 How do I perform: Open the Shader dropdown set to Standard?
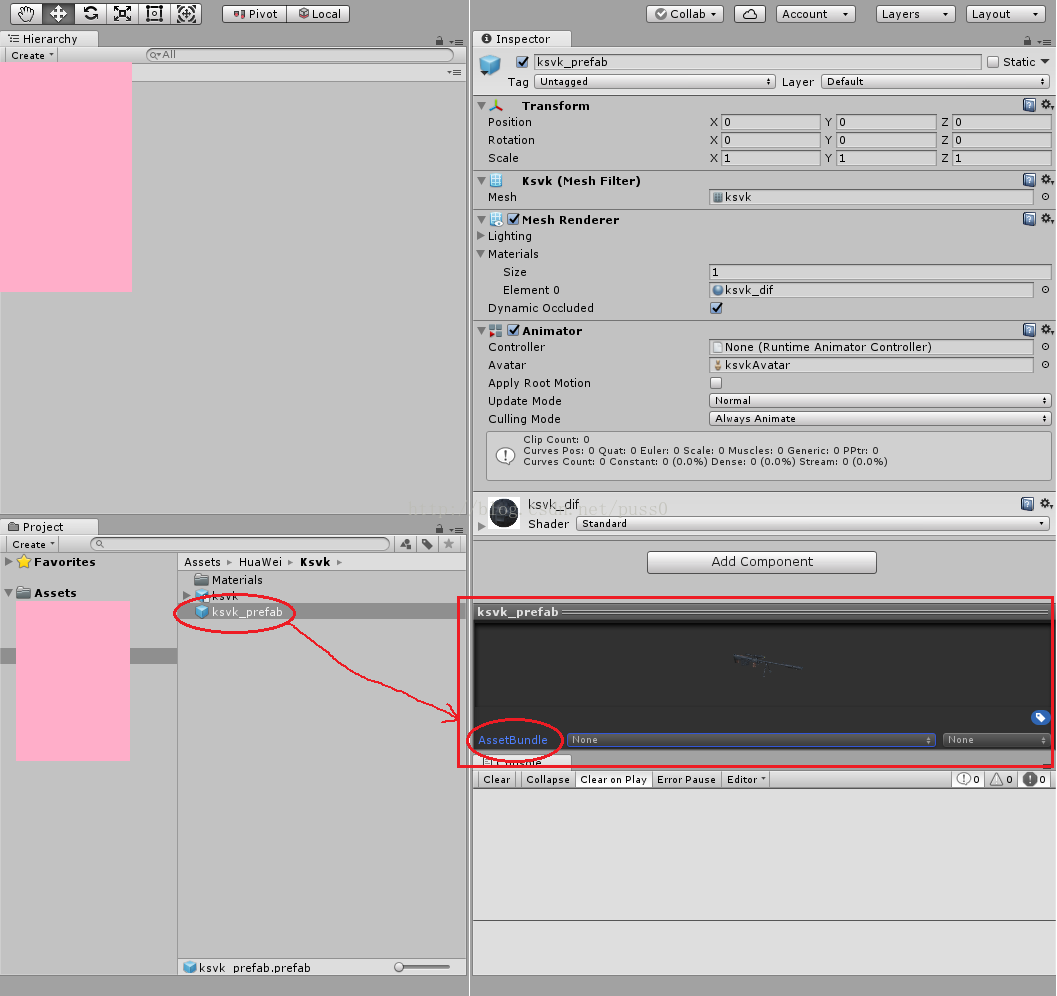tap(813, 524)
